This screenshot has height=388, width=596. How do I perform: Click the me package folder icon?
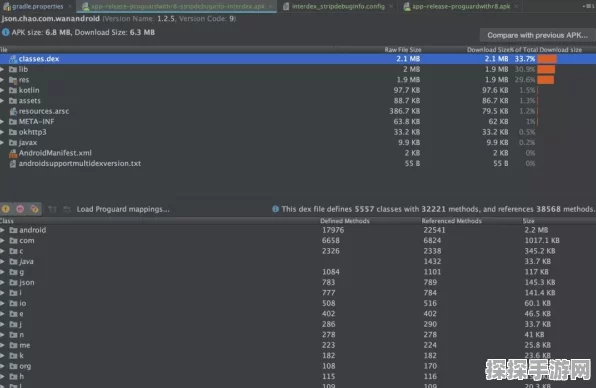pos(14,345)
